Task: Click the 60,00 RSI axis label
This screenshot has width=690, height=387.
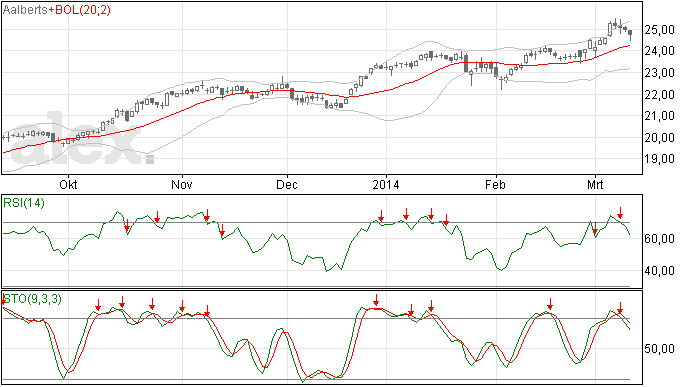Action: [659, 239]
